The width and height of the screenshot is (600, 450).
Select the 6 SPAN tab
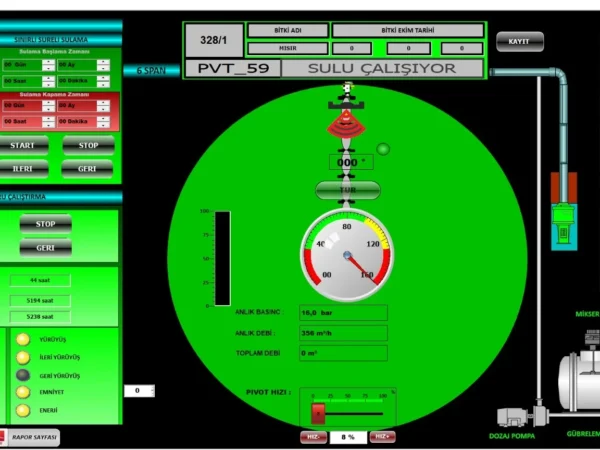pos(152,70)
